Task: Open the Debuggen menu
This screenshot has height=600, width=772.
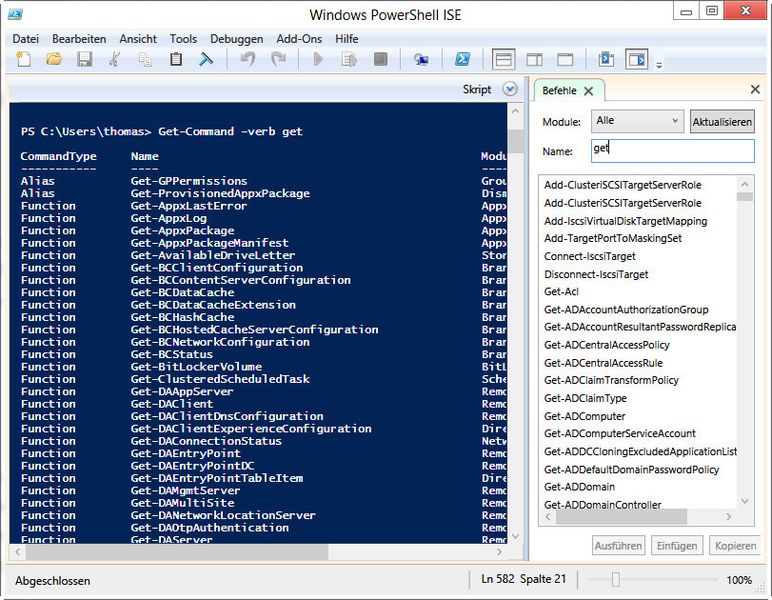Action: (x=236, y=39)
